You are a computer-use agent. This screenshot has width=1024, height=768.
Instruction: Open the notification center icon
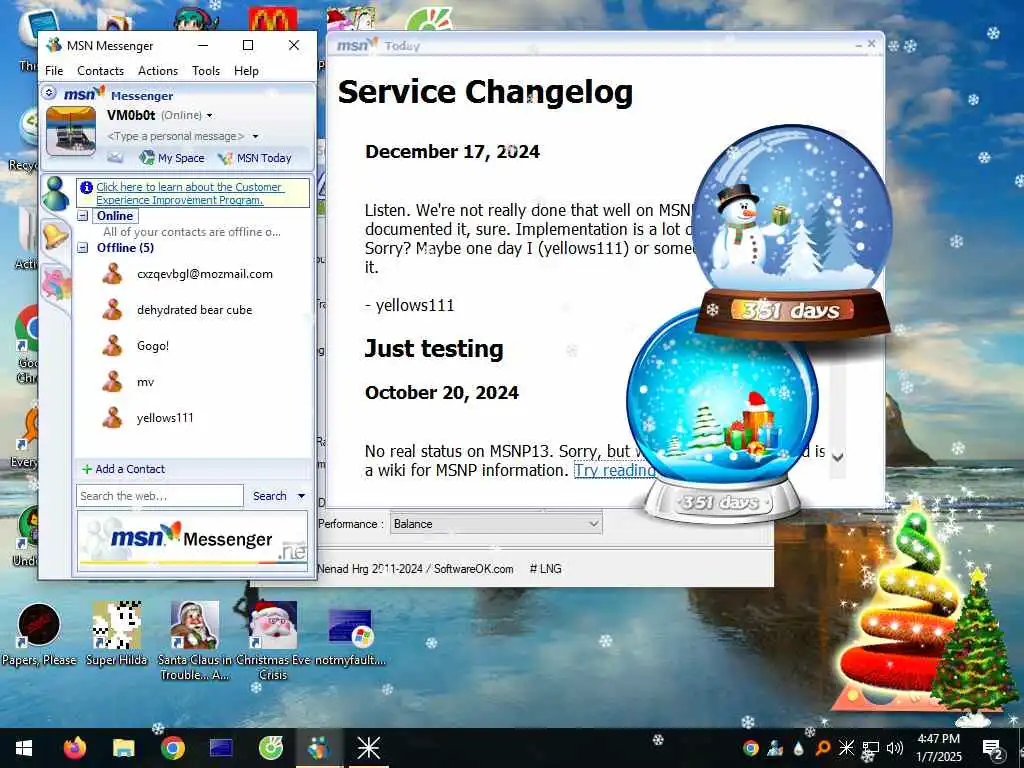[992, 749]
